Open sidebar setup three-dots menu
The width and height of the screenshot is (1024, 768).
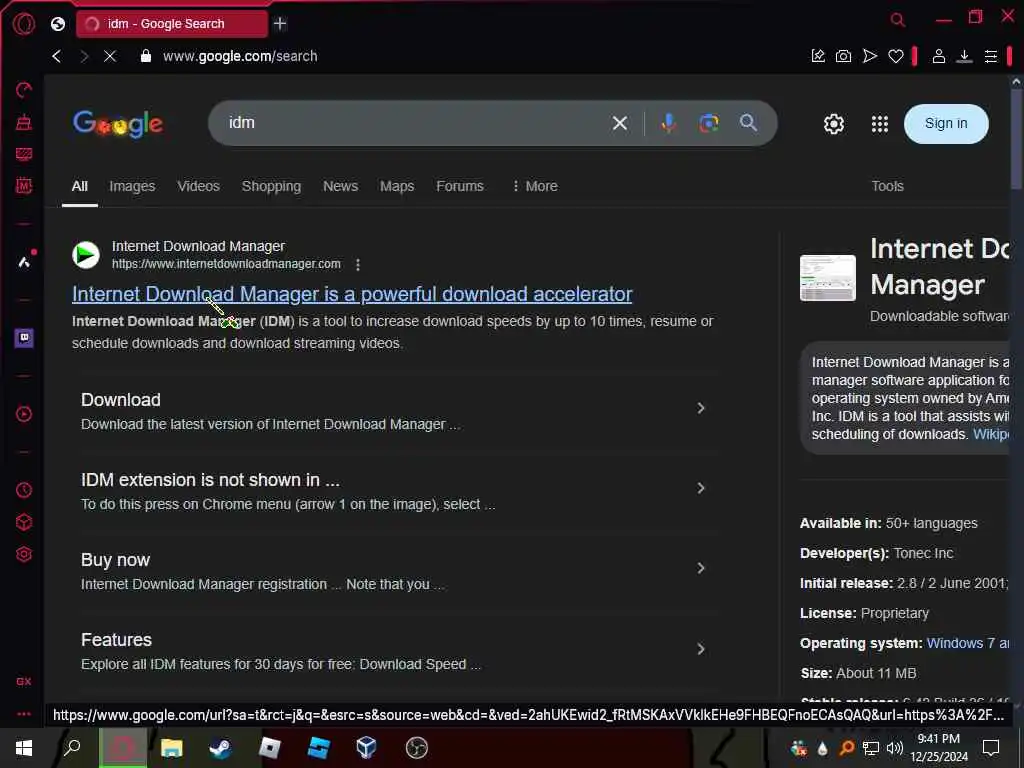point(24,714)
